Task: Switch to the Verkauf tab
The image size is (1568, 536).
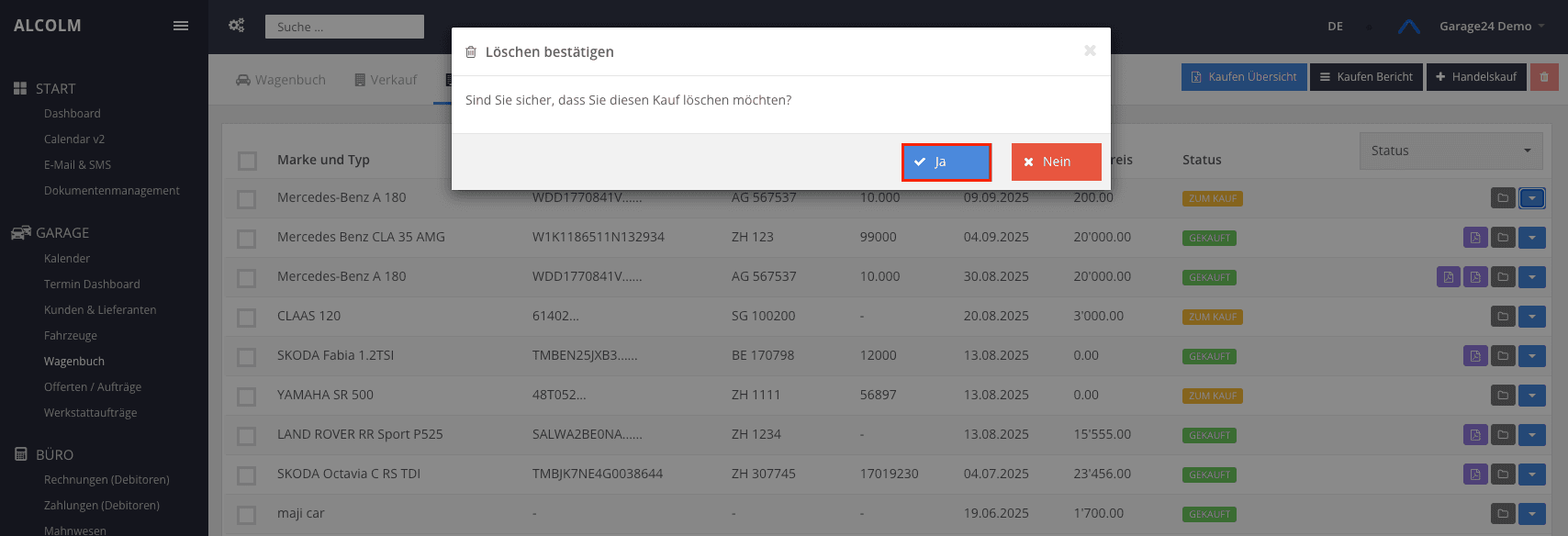Action: pos(386,80)
